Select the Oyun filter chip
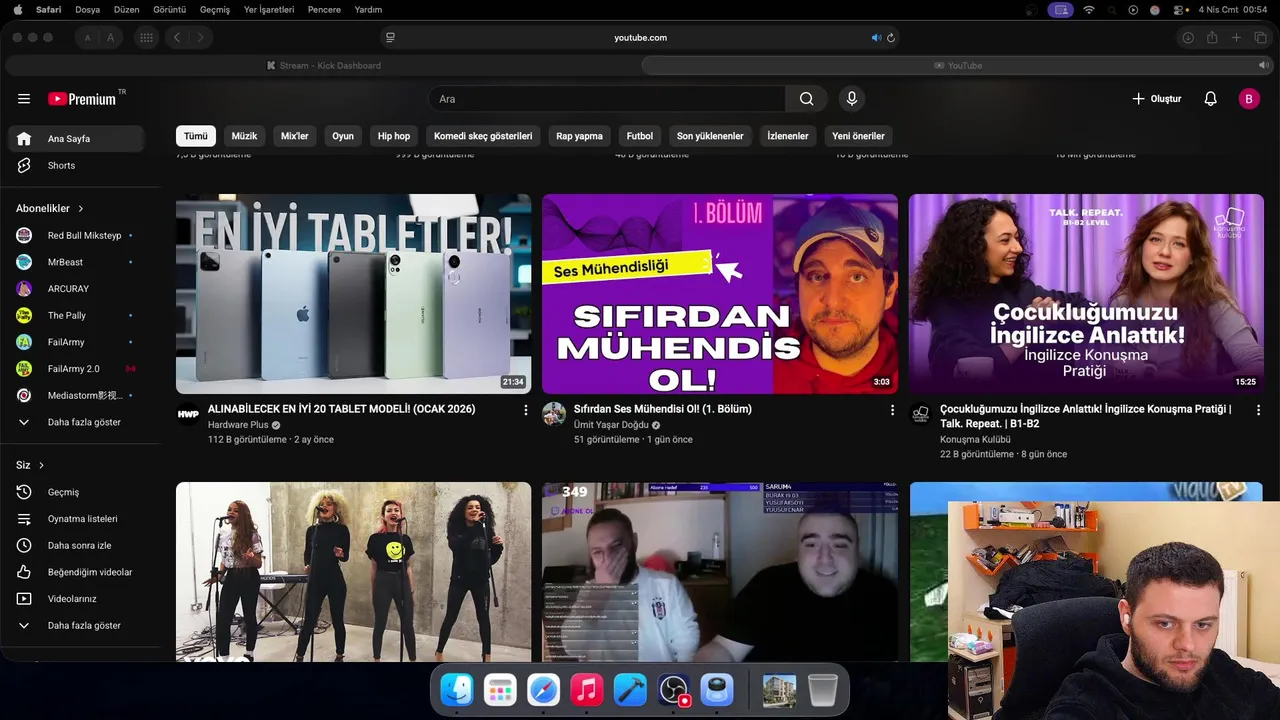1280x720 pixels. (343, 136)
